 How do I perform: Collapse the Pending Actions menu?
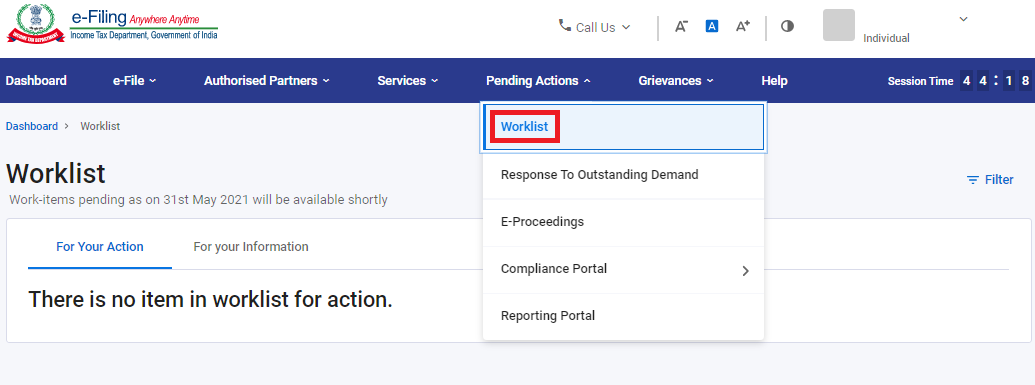pos(539,81)
